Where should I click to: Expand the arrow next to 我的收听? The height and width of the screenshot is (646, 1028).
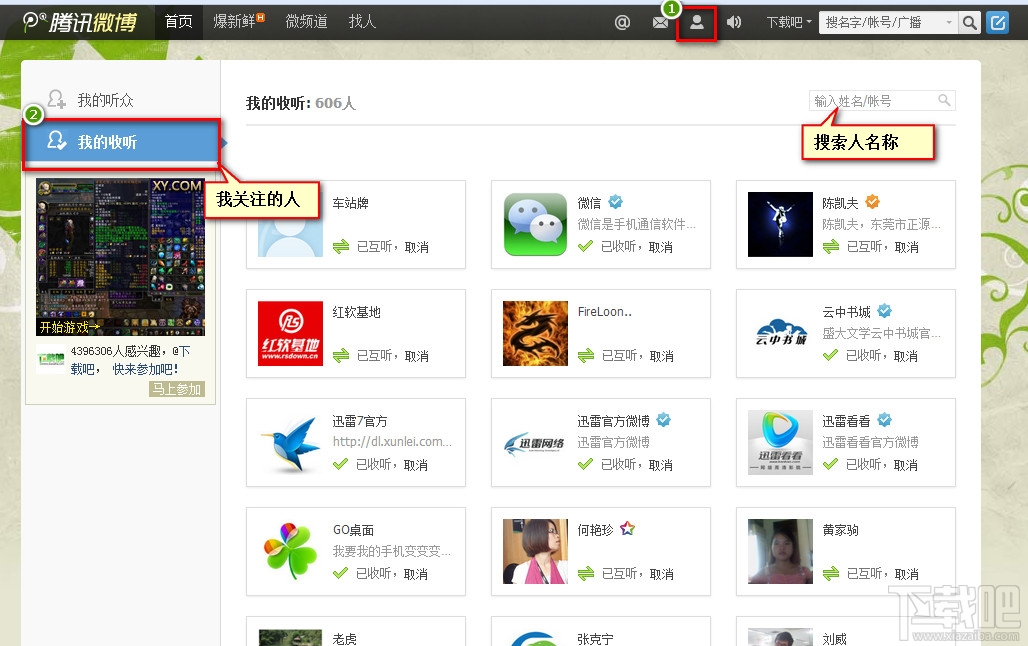[226, 143]
